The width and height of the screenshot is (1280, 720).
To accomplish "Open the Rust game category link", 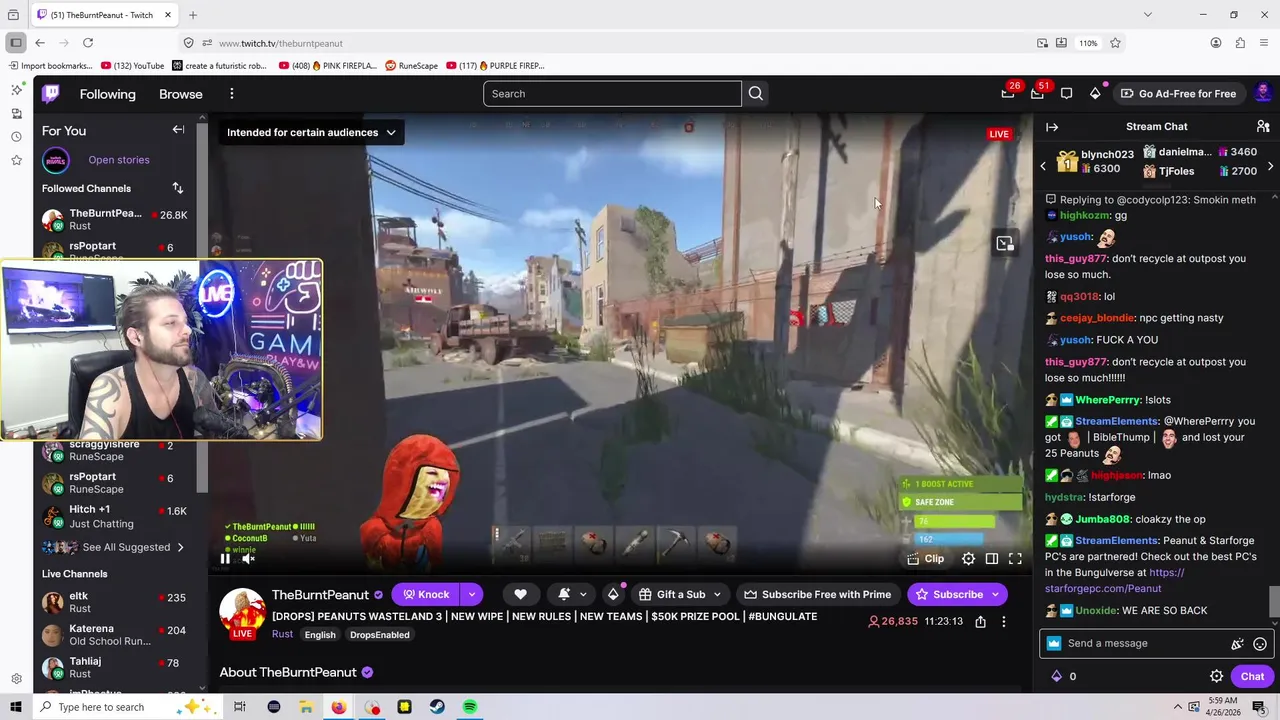I will [282, 634].
